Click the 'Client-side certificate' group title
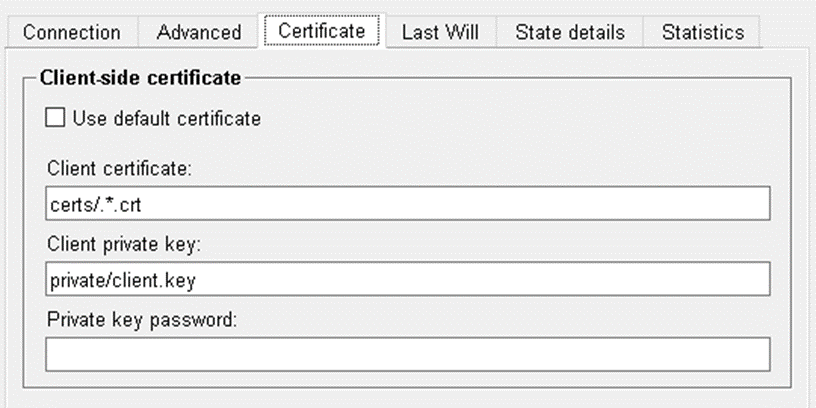816x408 pixels. pyautogui.click(x=141, y=75)
